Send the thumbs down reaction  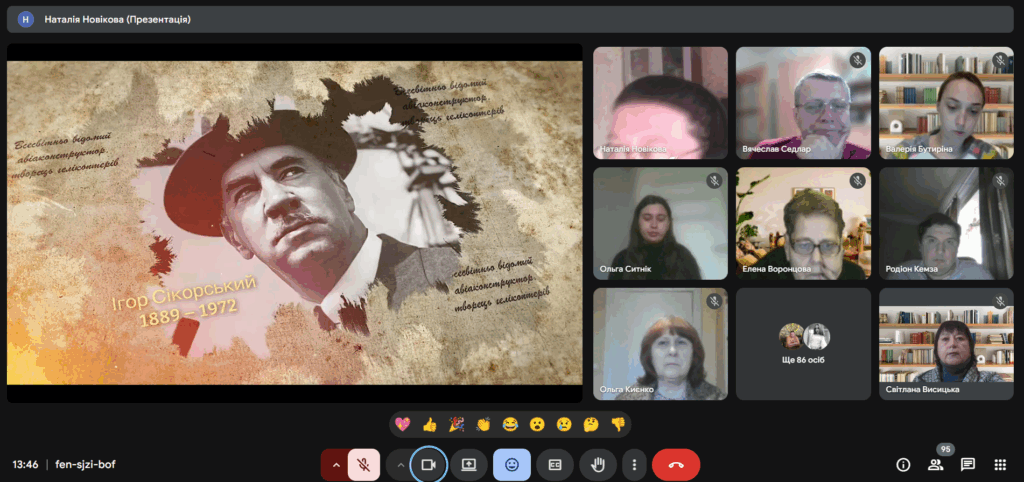coord(618,424)
